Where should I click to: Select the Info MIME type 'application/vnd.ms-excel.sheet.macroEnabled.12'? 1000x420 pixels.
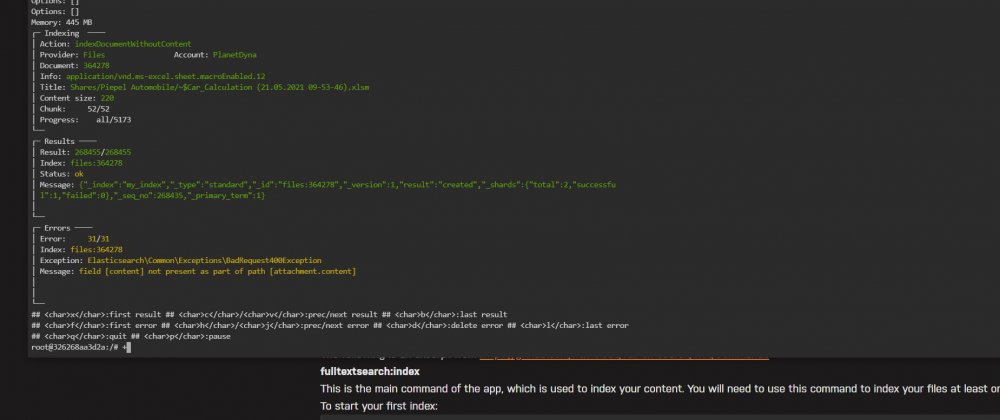[166, 76]
